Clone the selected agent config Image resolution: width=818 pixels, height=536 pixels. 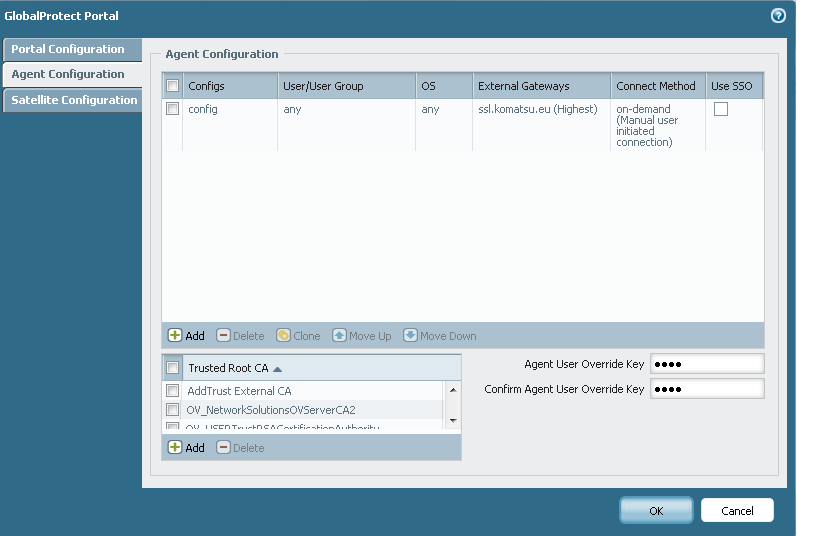298,336
